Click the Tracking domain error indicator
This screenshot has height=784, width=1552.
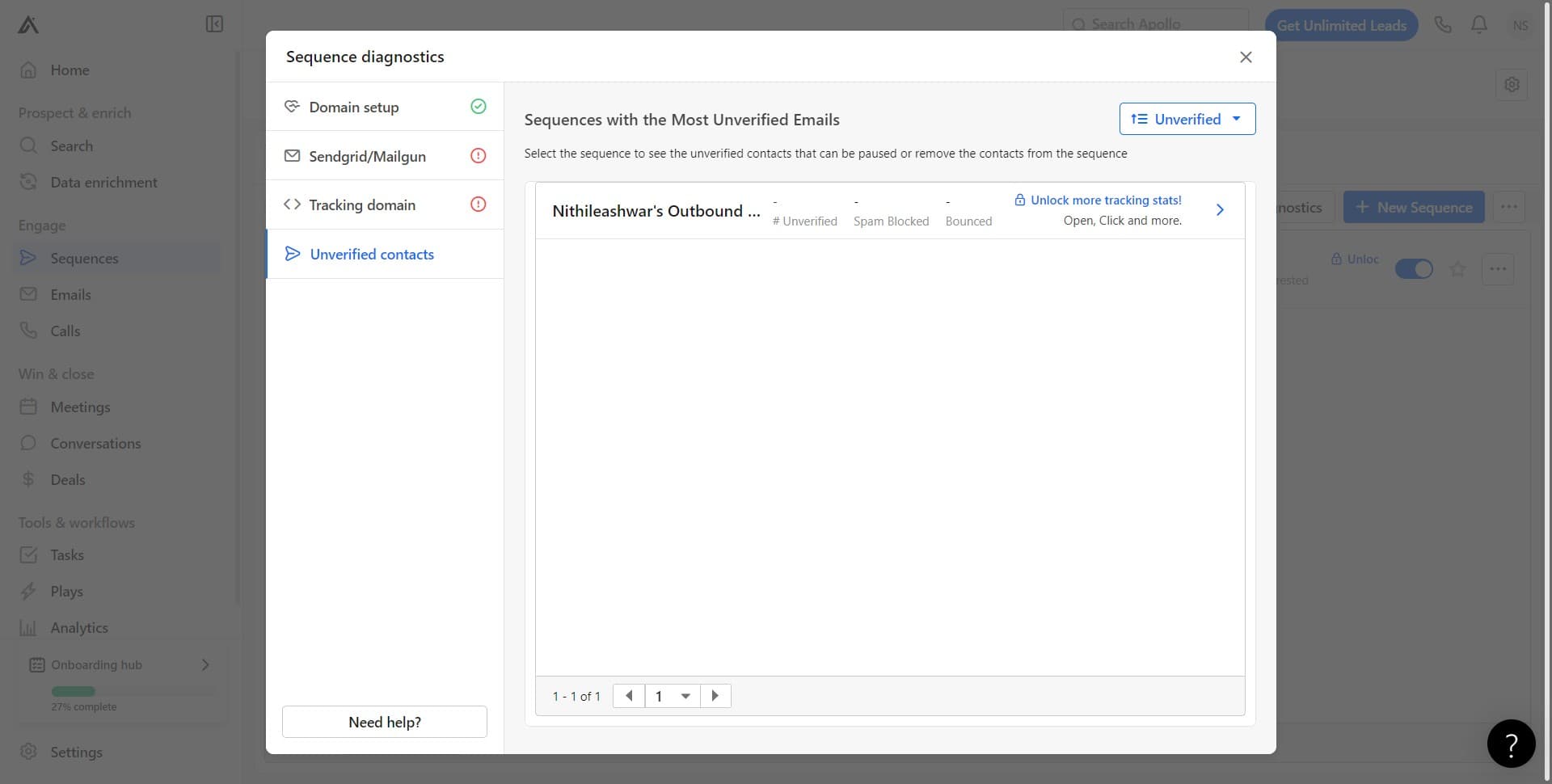pos(478,204)
